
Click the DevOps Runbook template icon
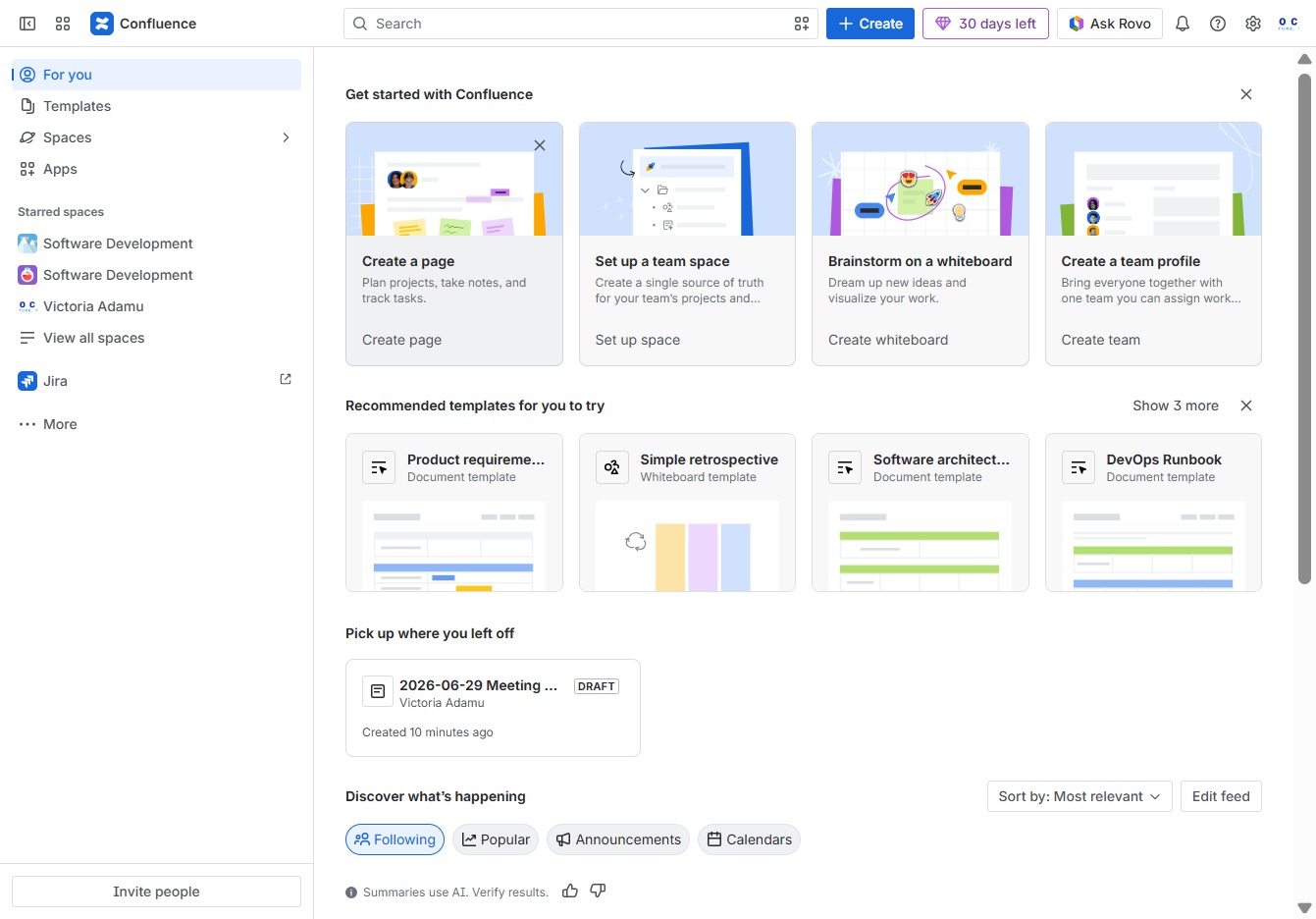[x=1079, y=467]
